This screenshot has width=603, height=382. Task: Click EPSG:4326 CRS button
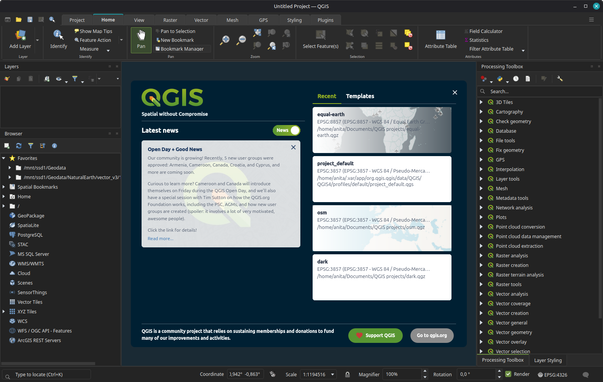pos(553,374)
